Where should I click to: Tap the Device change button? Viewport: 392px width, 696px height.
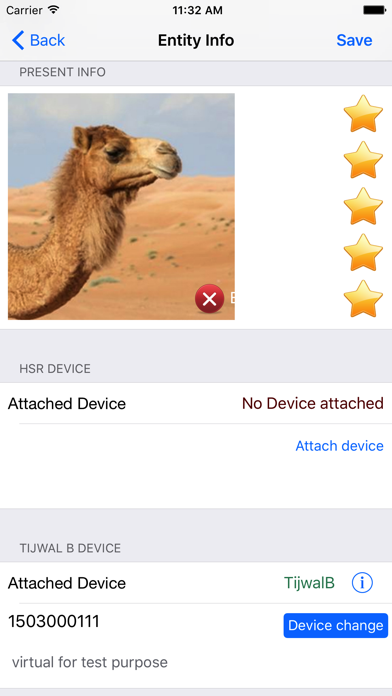336,625
